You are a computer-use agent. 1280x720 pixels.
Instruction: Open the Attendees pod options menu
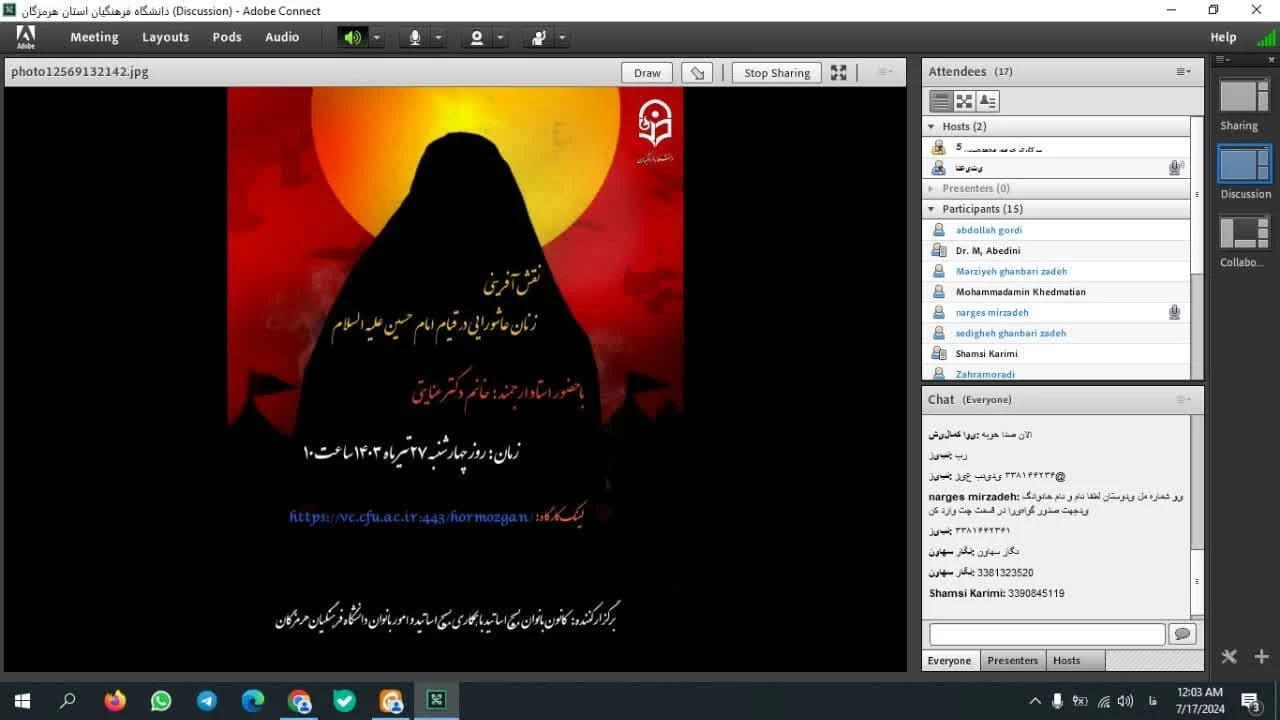(1183, 71)
